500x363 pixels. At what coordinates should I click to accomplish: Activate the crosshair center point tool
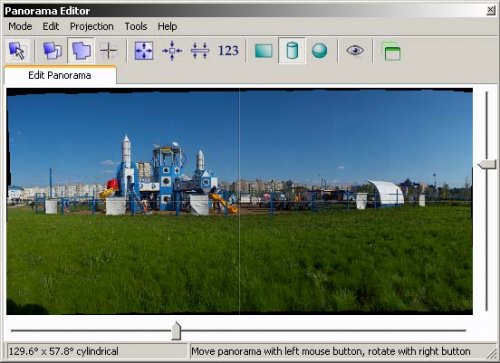click(108, 51)
